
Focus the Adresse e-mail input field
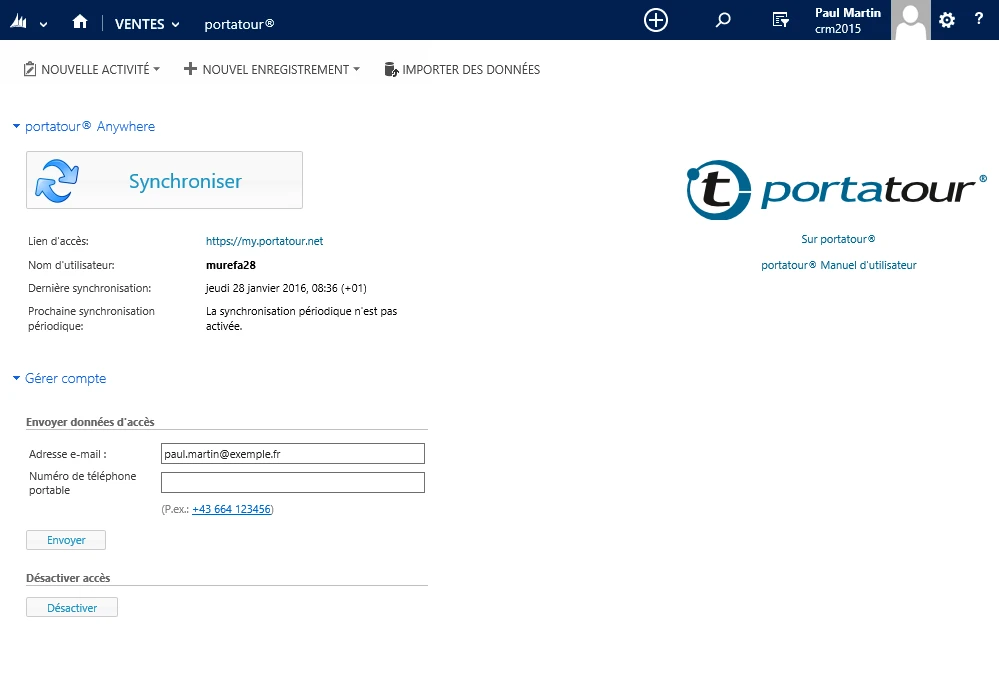tap(292, 454)
